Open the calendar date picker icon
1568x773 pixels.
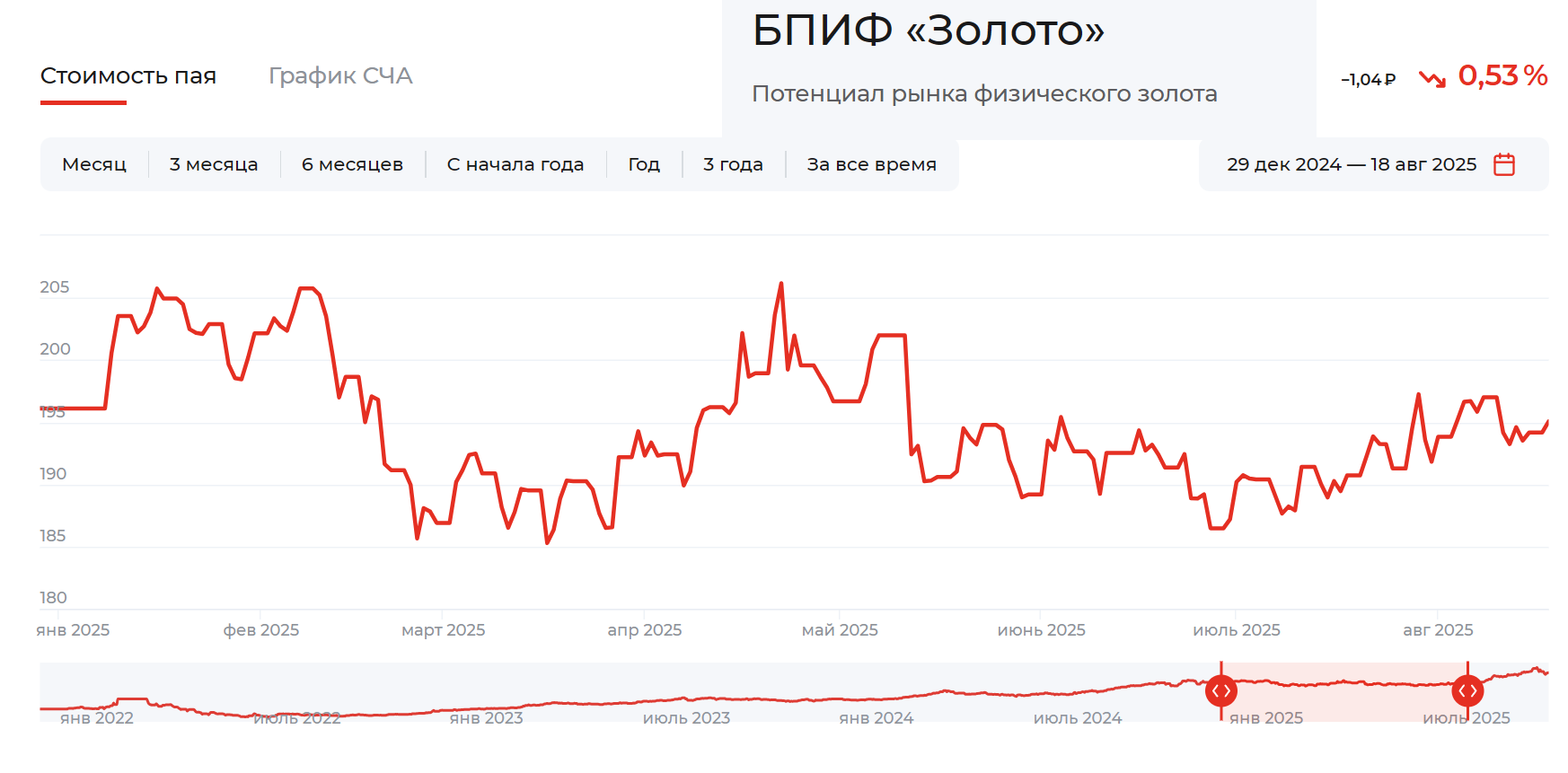click(x=1503, y=164)
